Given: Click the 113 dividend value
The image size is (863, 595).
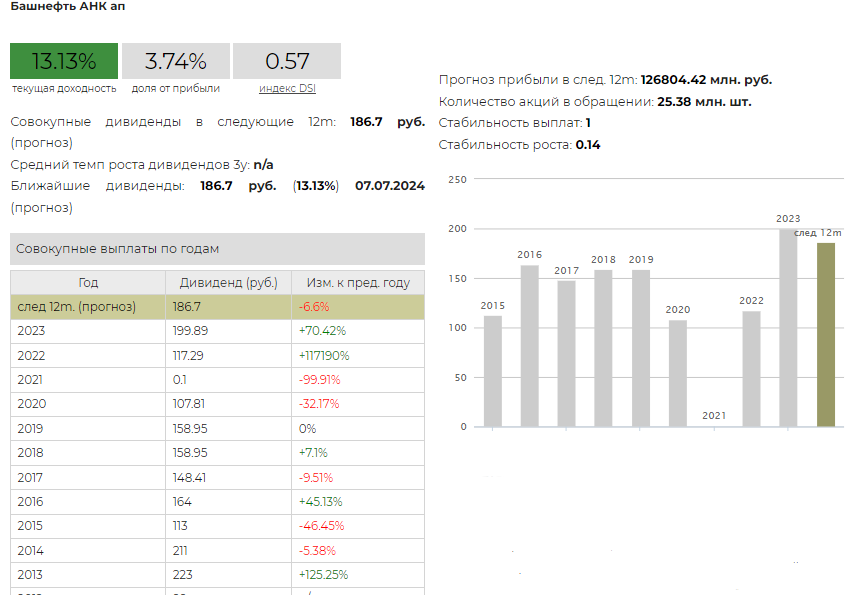Looking at the screenshot, I should pyautogui.click(x=180, y=526).
